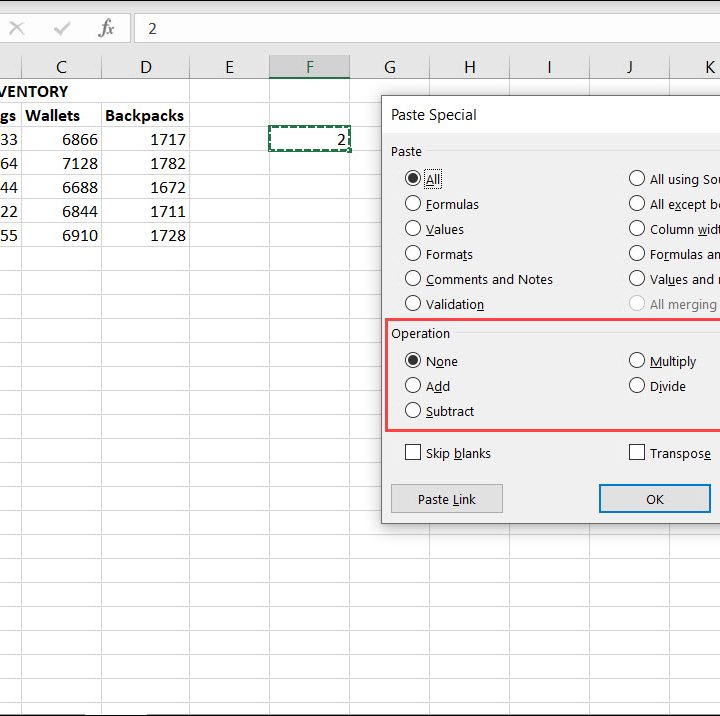The width and height of the screenshot is (720, 716).
Task: Choose the Divide operation
Action: (637, 385)
